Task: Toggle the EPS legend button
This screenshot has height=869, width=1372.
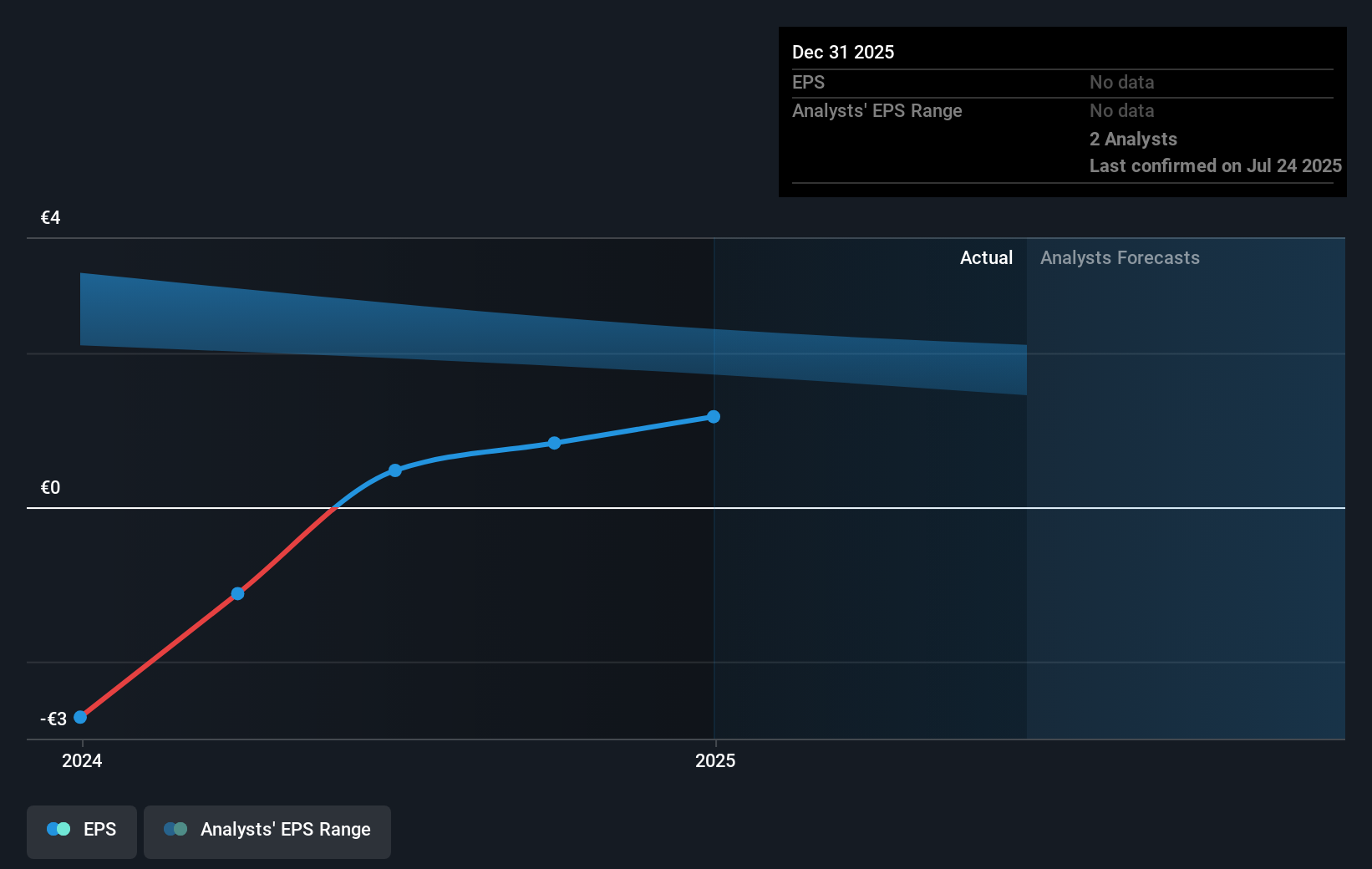Action: [82, 831]
